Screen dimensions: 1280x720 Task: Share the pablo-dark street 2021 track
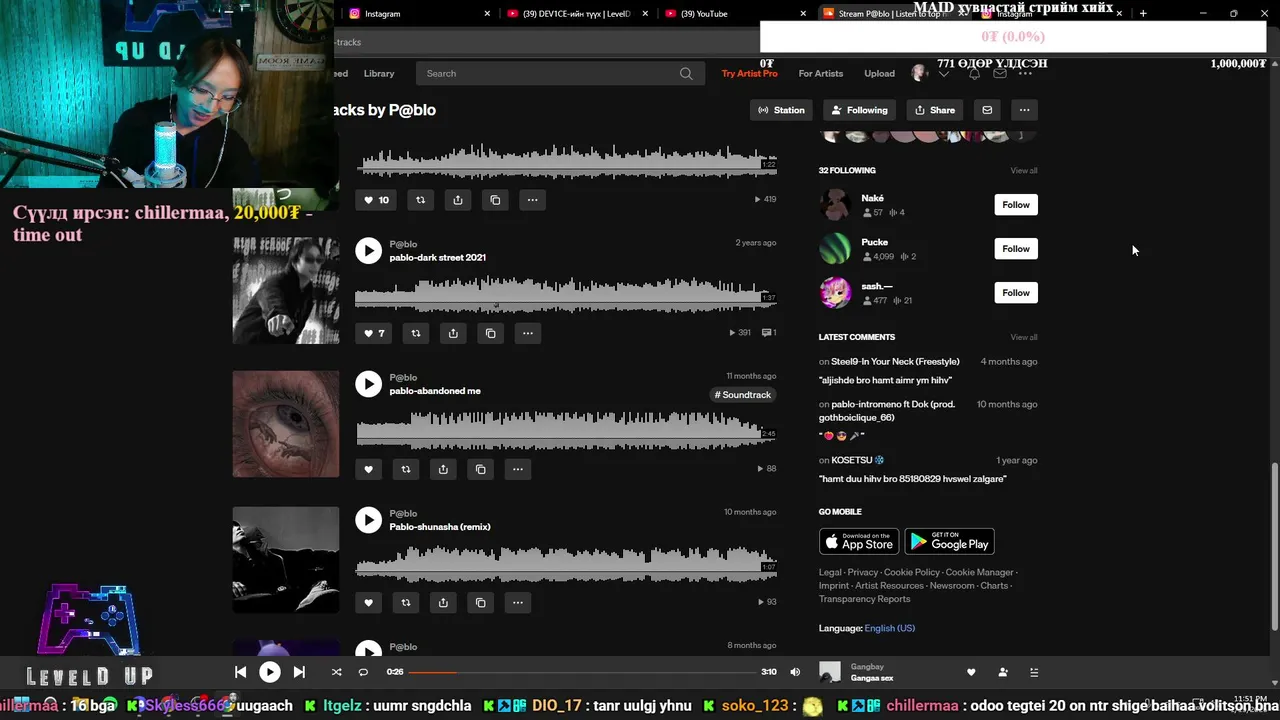click(x=453, y=333)
